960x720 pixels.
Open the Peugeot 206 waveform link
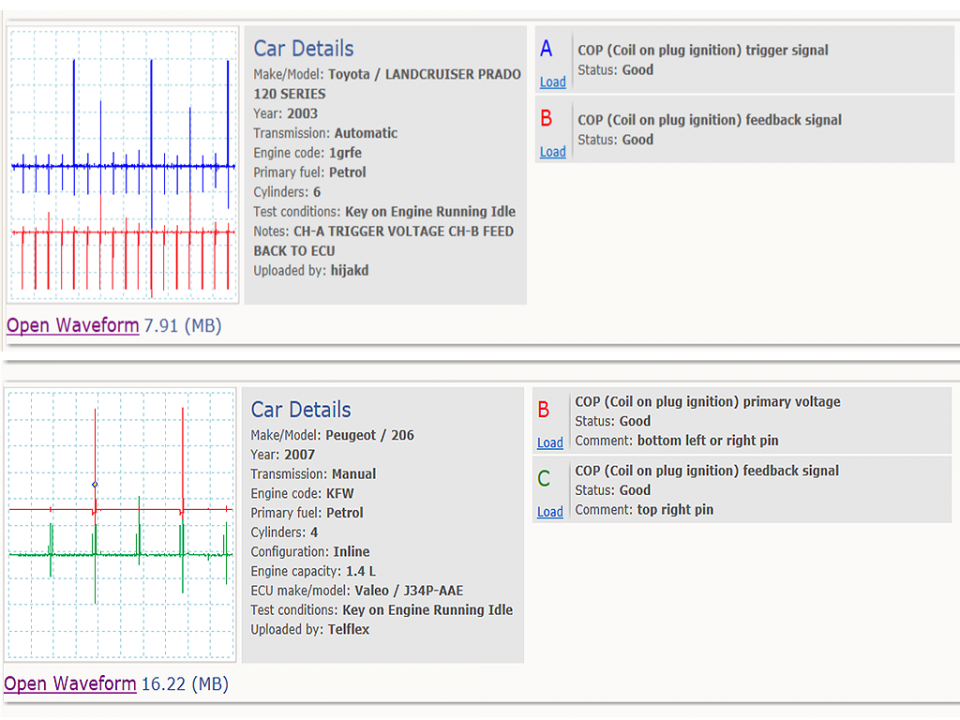[70, 683]
